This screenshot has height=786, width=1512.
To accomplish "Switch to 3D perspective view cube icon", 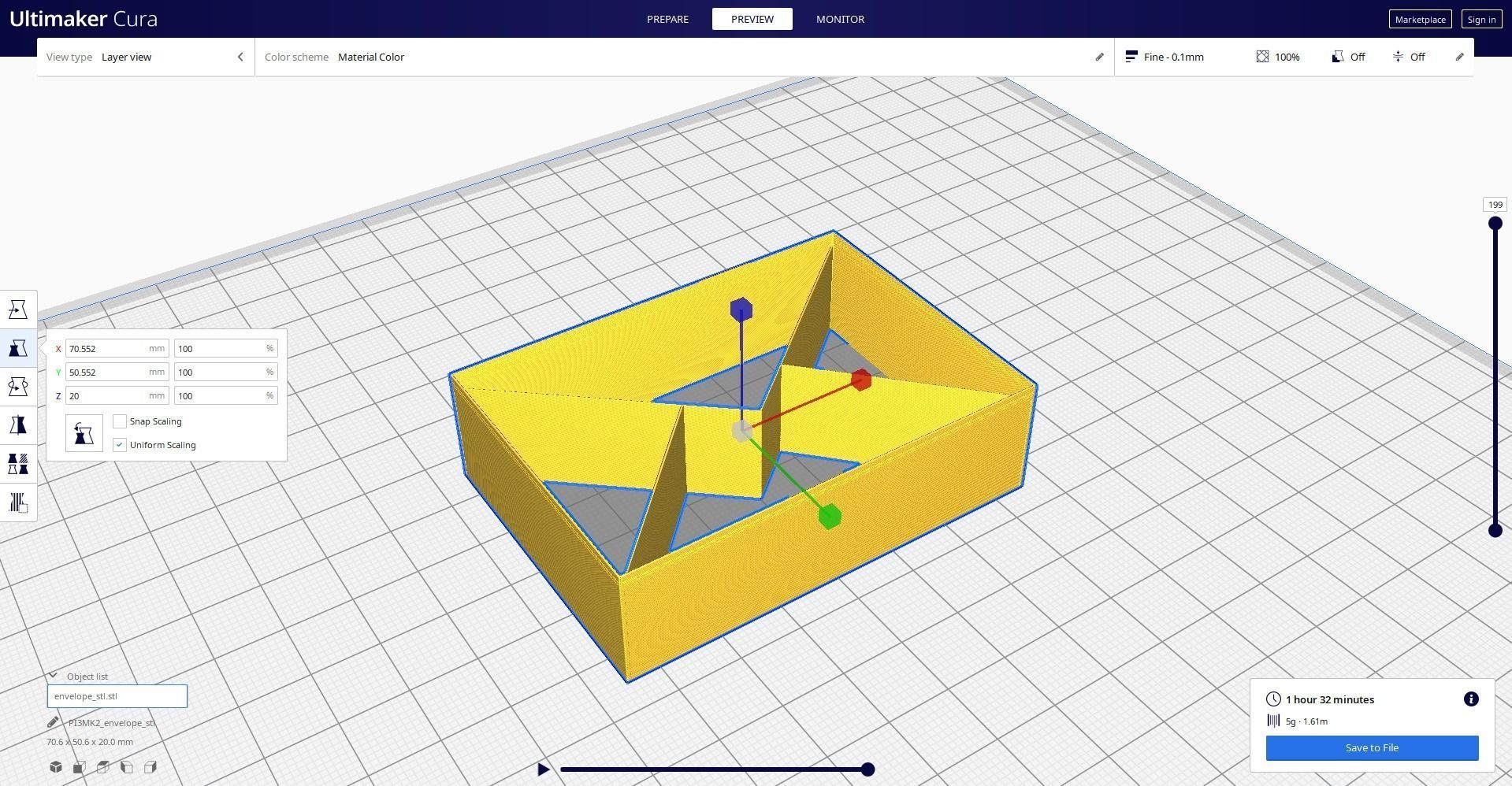I will (56, 767).
